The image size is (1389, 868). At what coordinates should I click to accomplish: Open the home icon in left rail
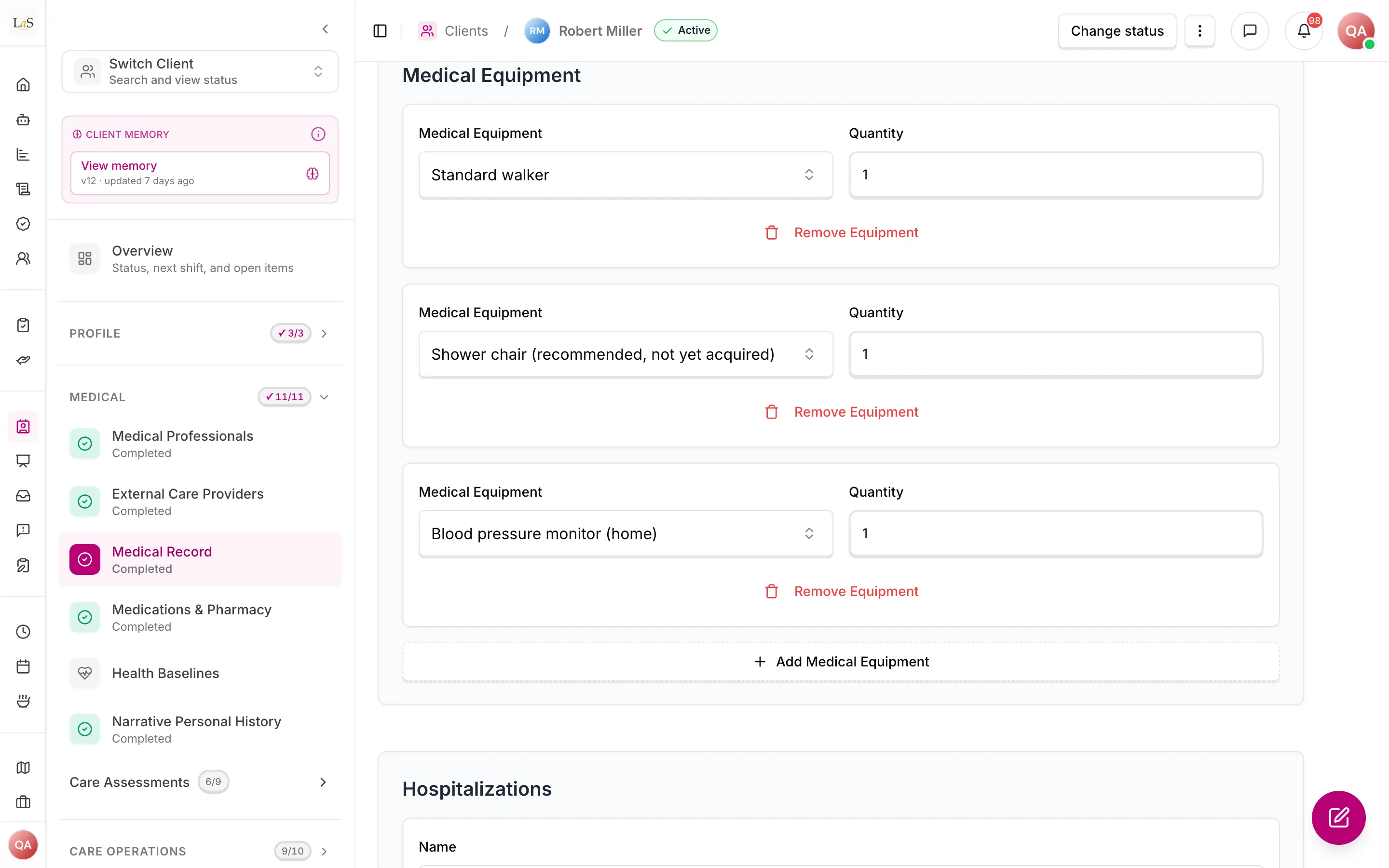23,85
